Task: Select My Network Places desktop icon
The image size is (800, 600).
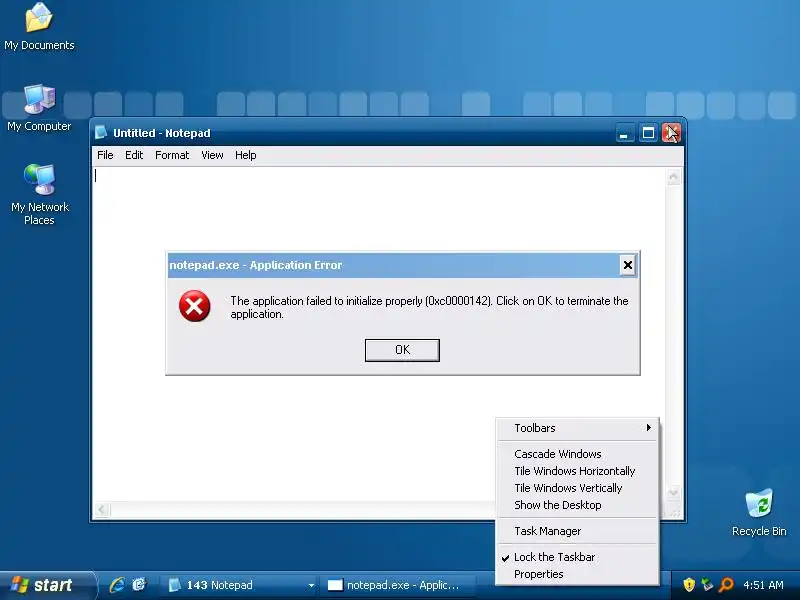Action: point(39,195)
